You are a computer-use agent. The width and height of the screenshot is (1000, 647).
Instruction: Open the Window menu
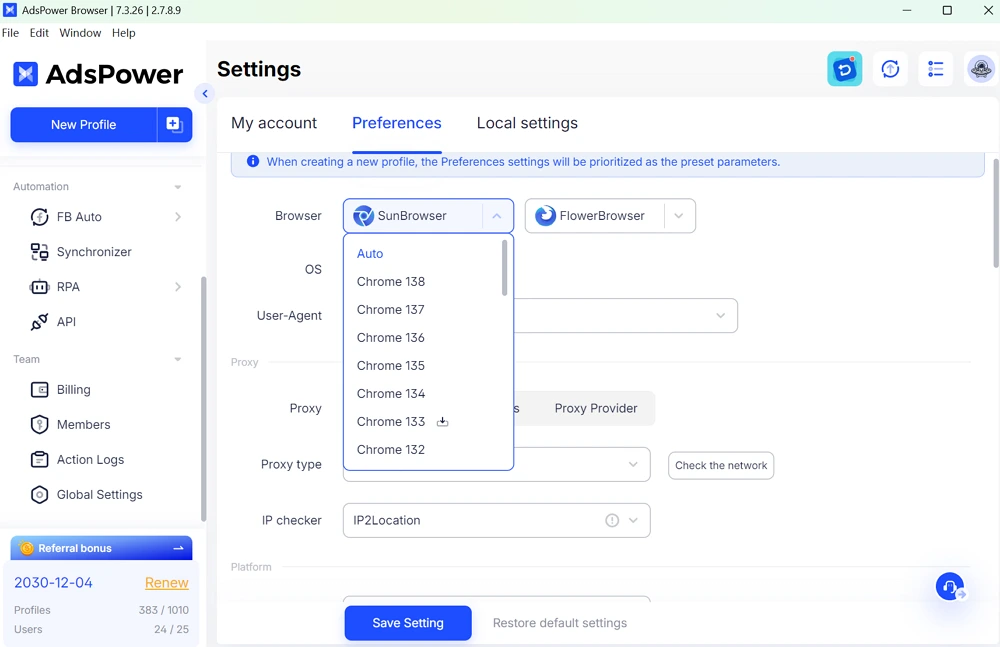point(80,33)
